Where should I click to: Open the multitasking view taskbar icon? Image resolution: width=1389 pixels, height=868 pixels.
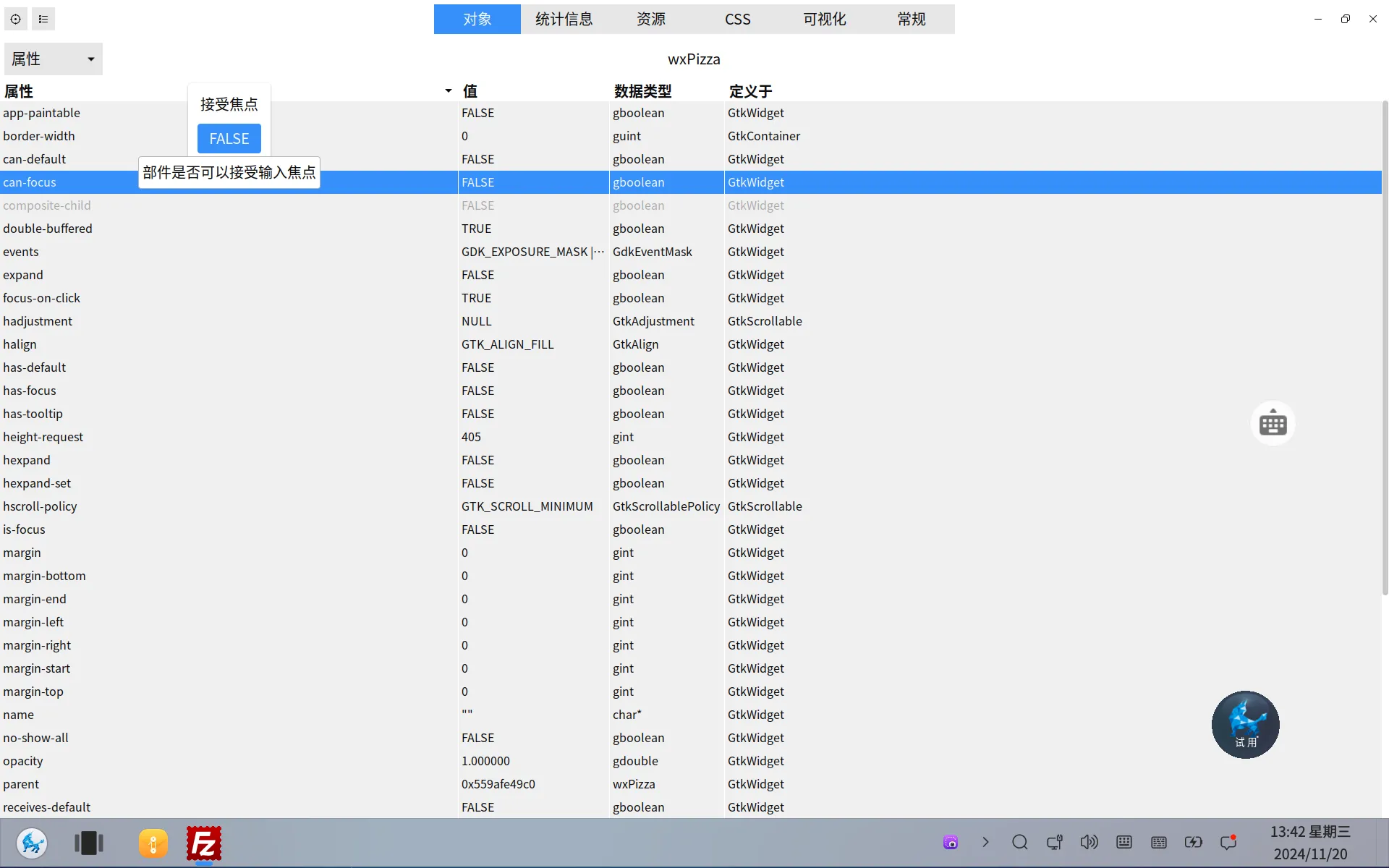[x=89, y=843]
